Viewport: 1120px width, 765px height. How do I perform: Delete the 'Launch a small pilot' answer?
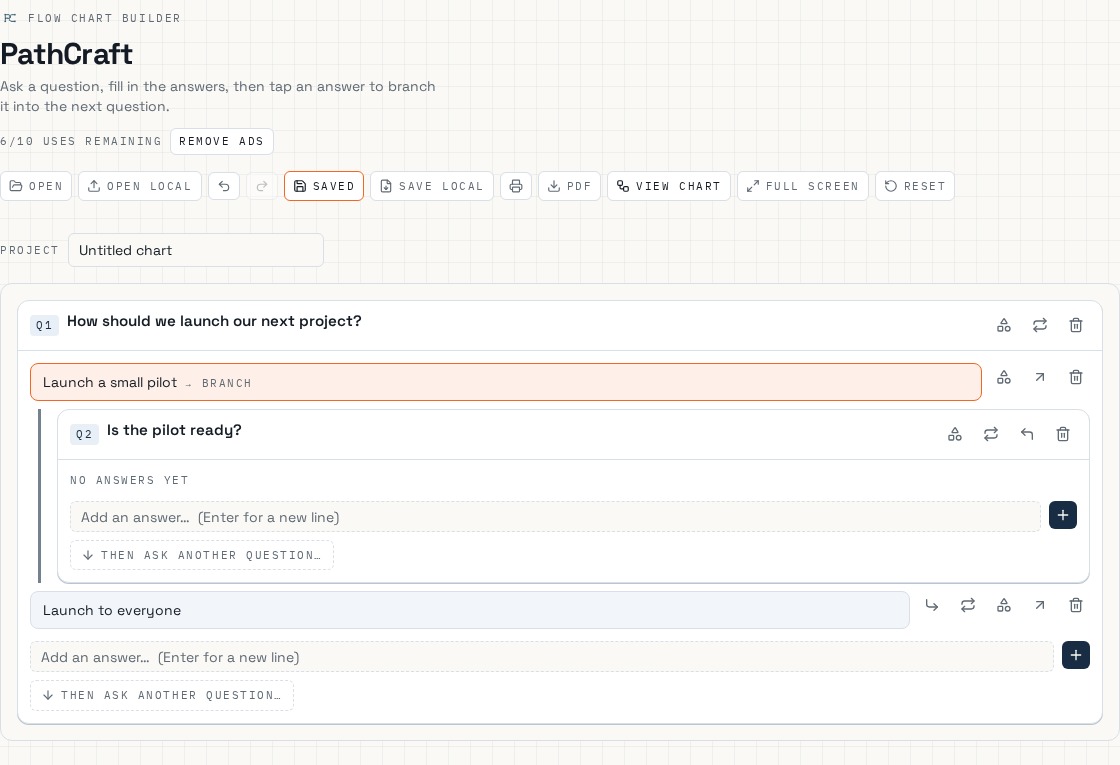tap(1076, 377)
